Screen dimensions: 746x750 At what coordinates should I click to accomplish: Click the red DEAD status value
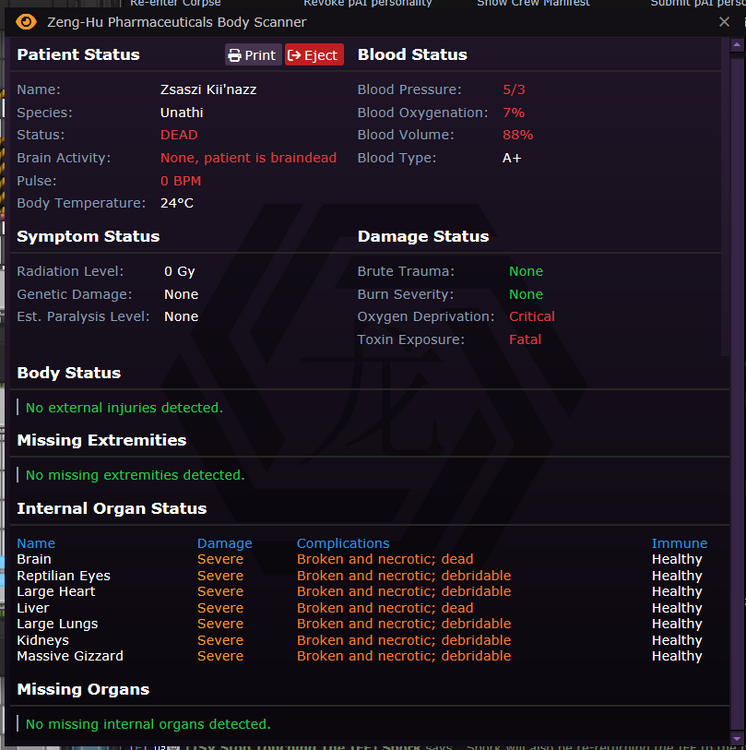click(x=179, y=134)
